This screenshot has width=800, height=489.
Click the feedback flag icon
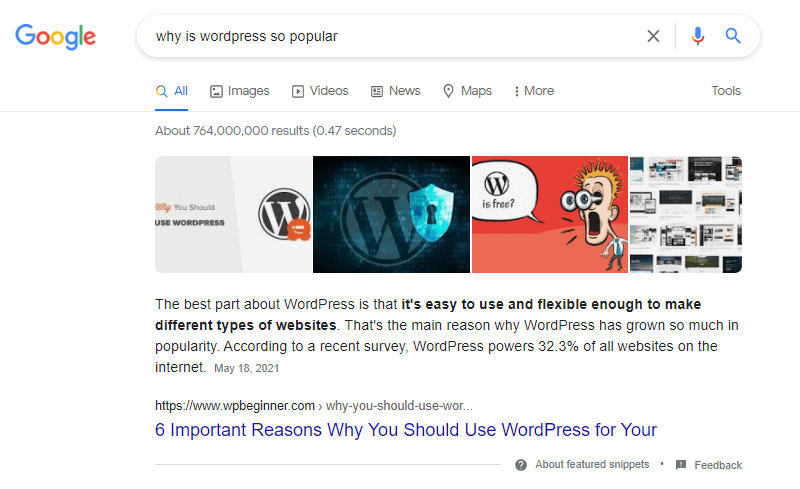coord(681,464)
